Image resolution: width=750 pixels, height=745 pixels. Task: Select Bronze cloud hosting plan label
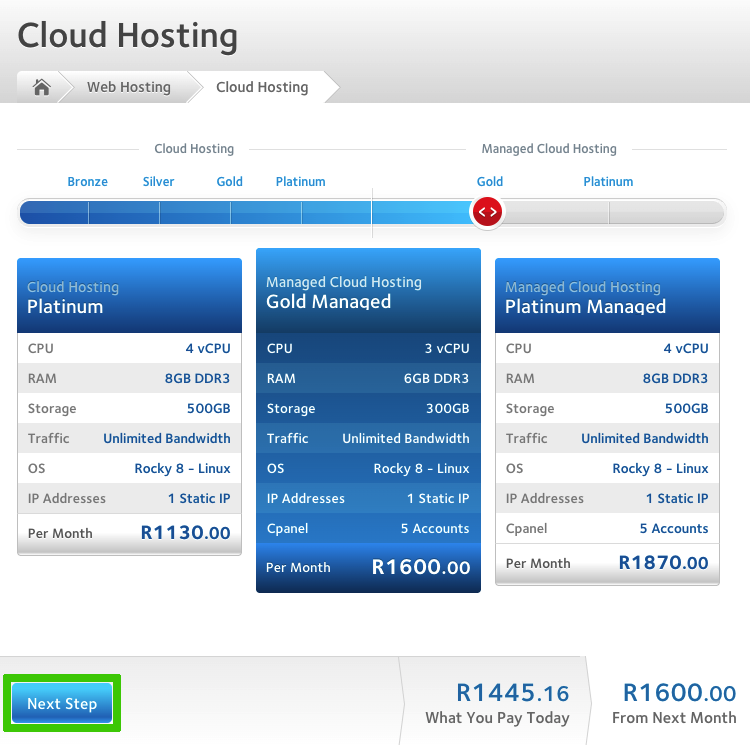click(x=87, y=182)
